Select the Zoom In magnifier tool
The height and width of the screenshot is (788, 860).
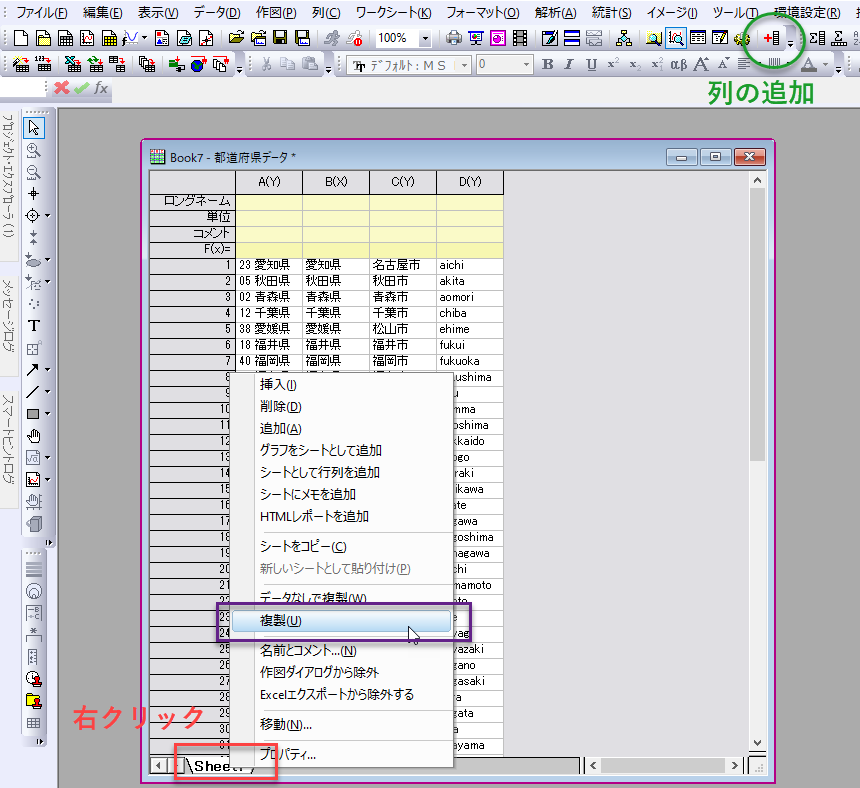(33, 150)
